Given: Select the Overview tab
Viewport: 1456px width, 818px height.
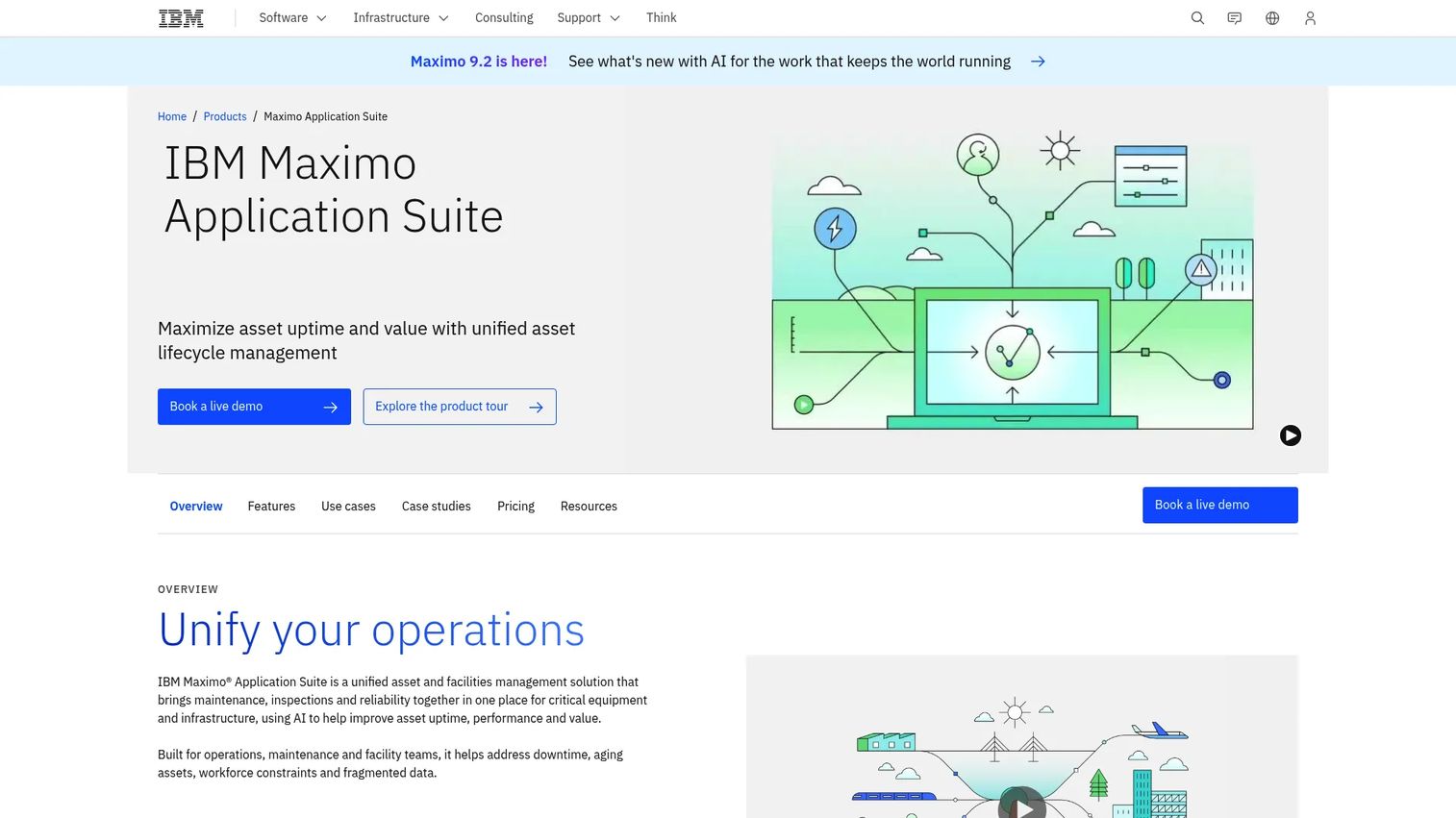Looking at the screenshot, I should click(x=196, y=507).
